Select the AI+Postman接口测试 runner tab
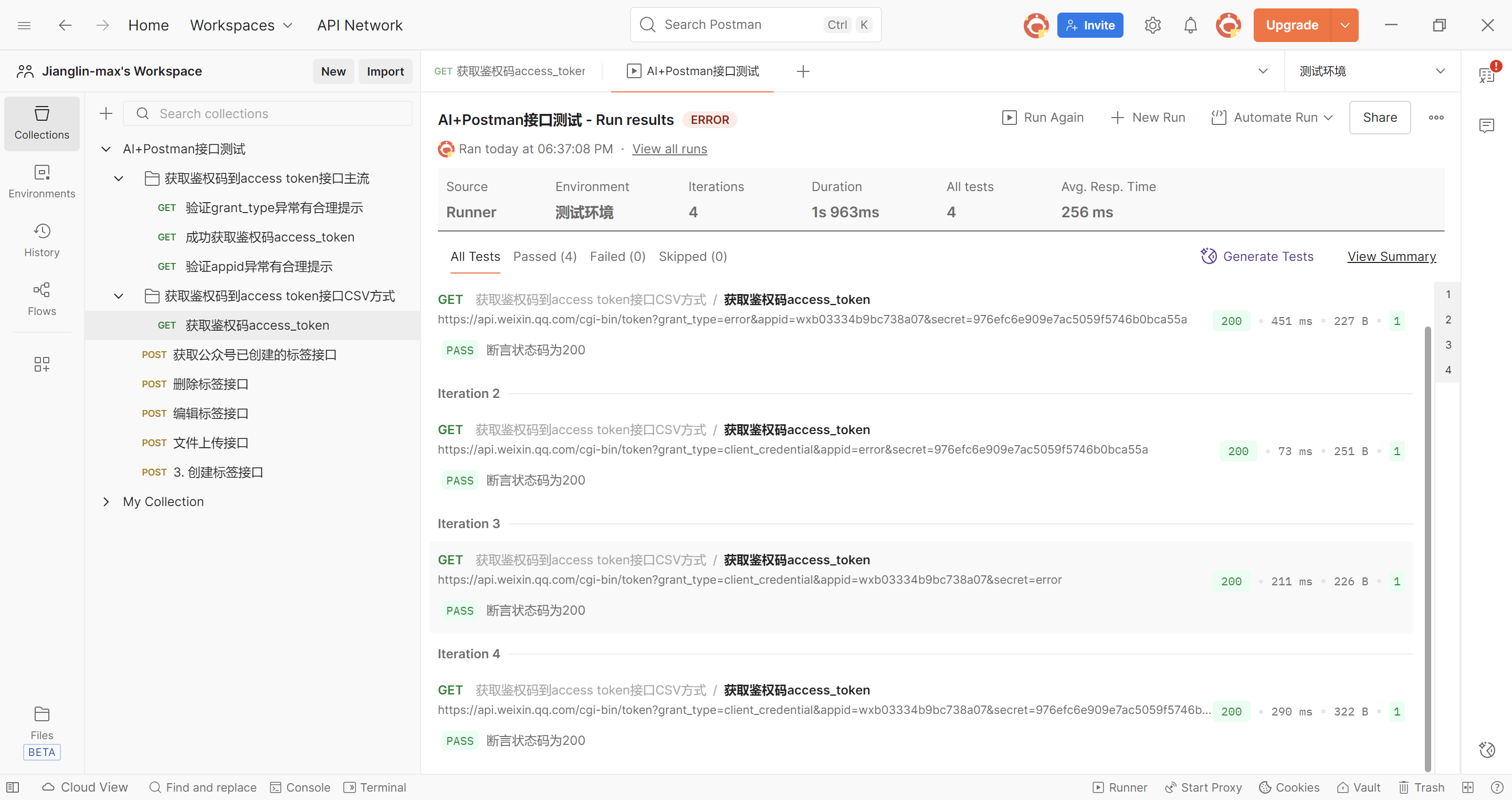 click(x=692, y=71)
